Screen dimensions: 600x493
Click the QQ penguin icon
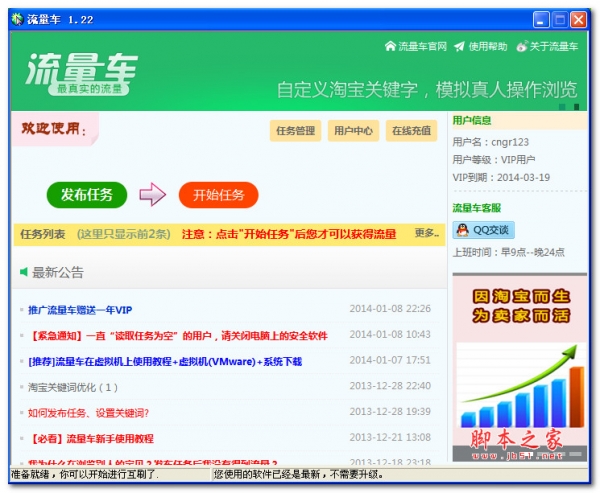tap(463, 230)
